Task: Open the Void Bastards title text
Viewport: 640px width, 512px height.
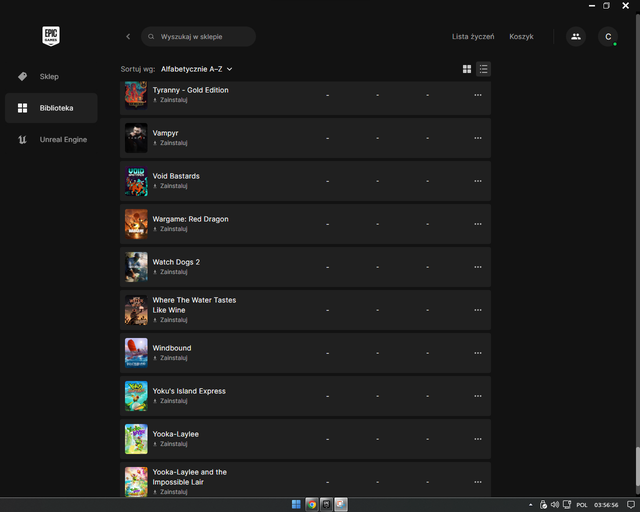Action: point(176,176)
